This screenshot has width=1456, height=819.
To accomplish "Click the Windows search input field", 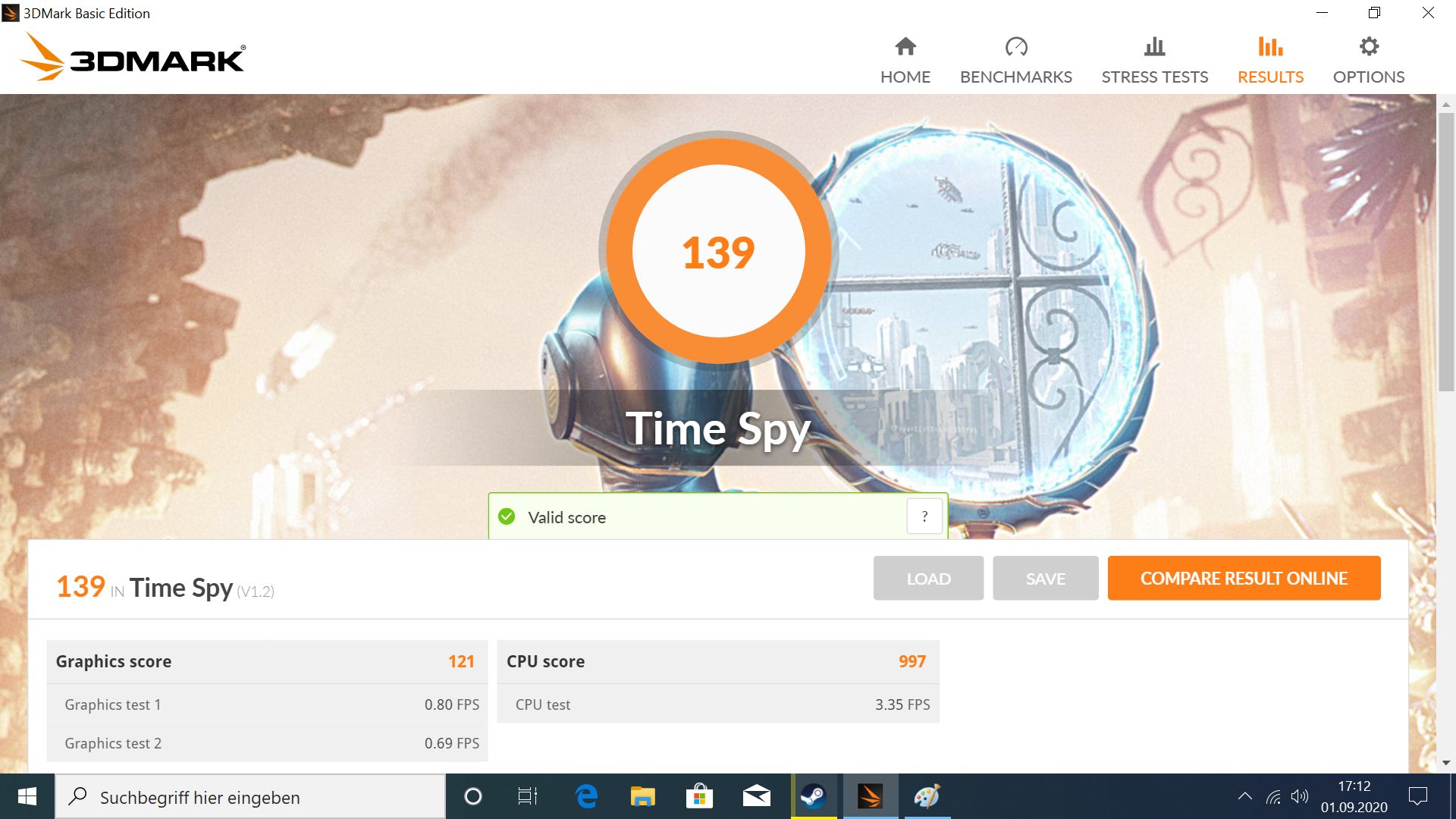I will point(258,797).
